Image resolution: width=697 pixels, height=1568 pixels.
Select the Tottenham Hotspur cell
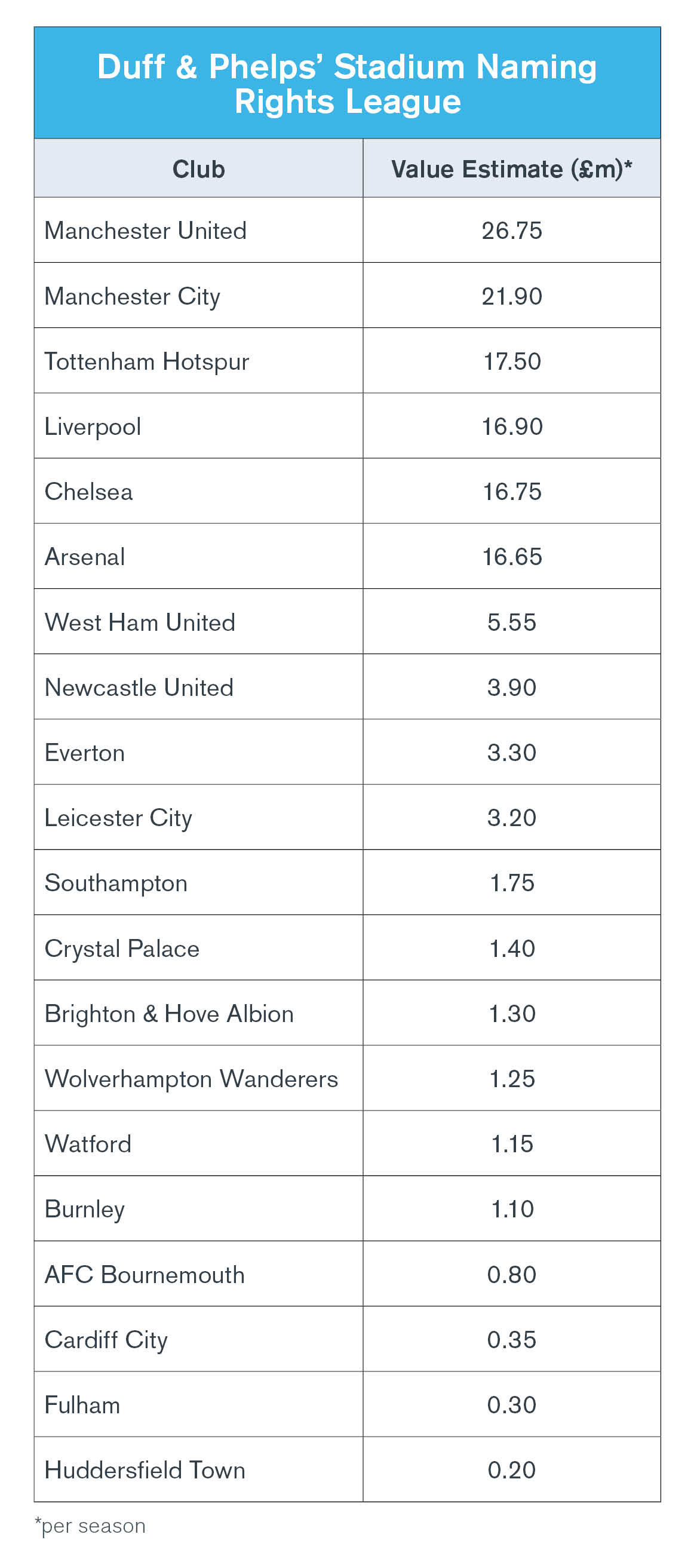pyautogui.click(x=198, y=361)
